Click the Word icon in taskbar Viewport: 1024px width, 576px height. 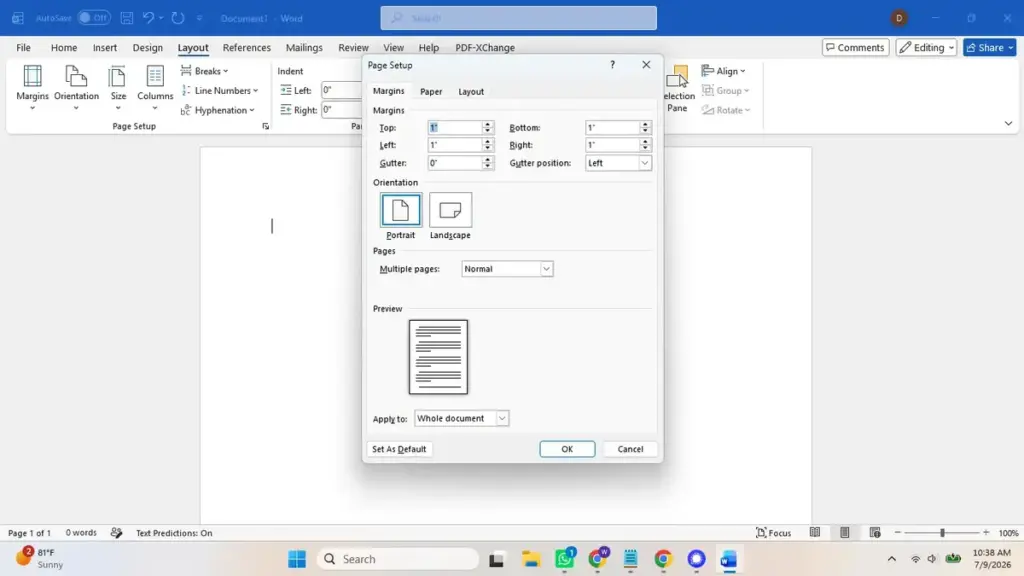pyautogui.click(x=729, y=559)
